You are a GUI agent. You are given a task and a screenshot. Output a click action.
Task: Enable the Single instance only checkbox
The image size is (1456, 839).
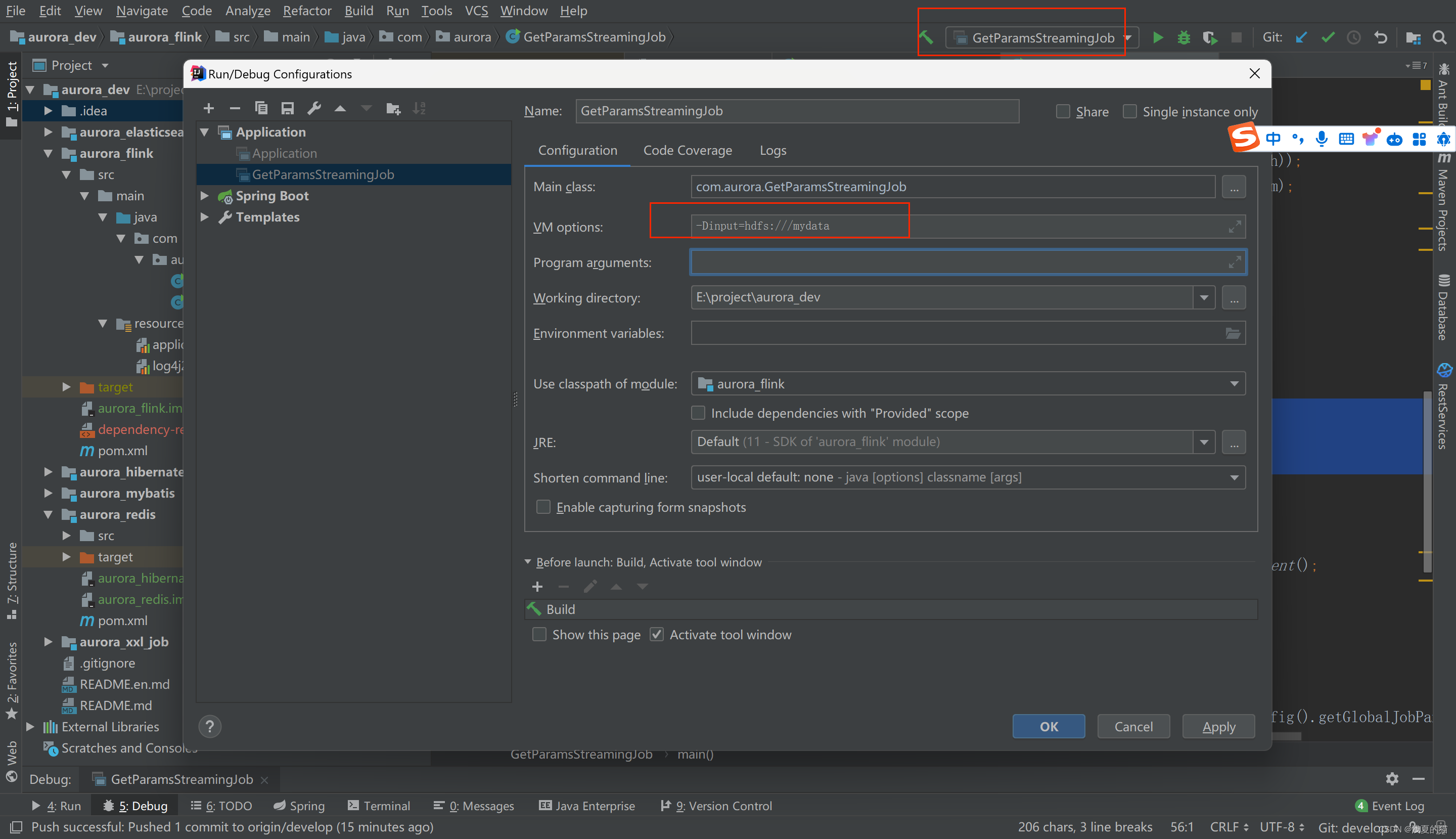point(1130,112)
